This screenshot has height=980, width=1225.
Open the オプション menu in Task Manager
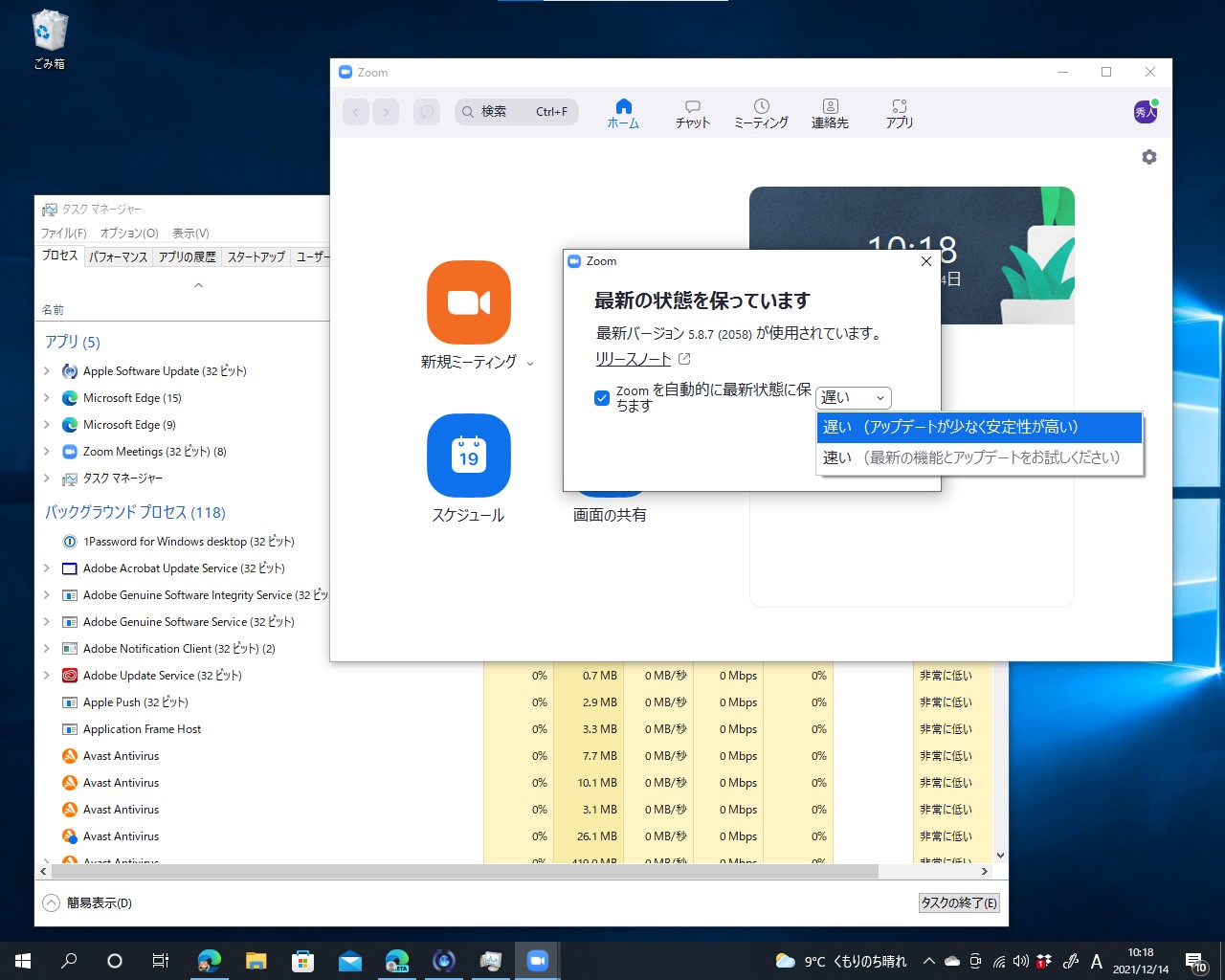pos(127,233)
